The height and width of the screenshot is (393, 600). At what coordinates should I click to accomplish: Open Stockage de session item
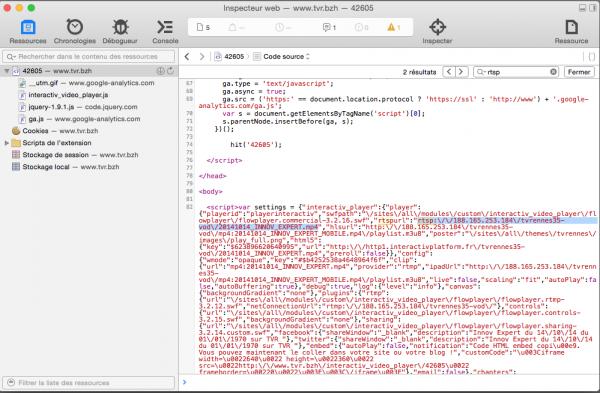[75, 155]
